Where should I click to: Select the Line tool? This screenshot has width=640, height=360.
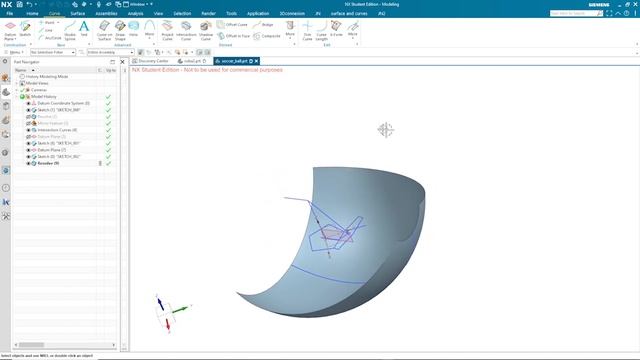(x=46, y=30)
